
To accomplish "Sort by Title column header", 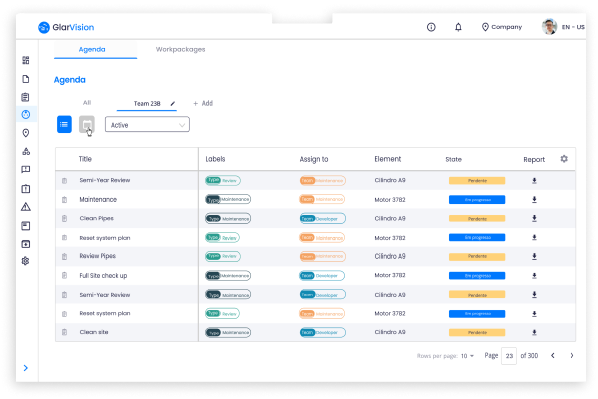I will click(x=85, y=159).
